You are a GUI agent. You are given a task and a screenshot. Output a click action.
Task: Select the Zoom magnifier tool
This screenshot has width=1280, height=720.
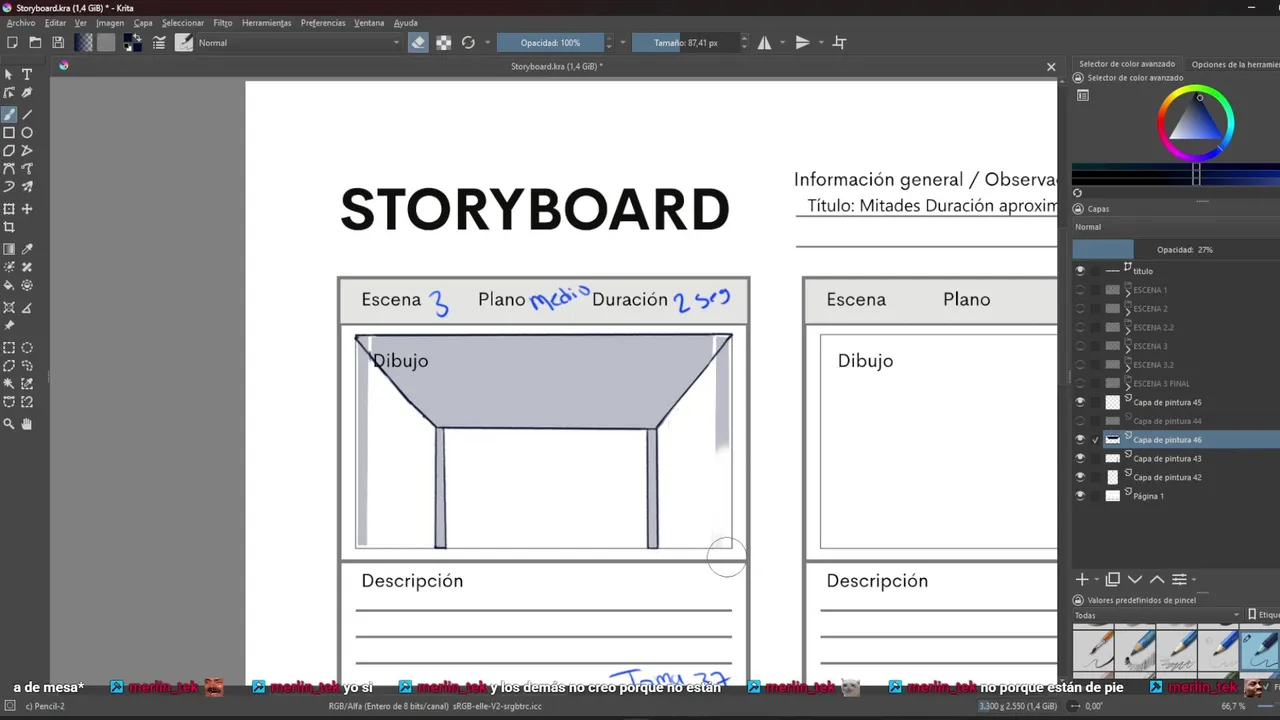[9, 424]
